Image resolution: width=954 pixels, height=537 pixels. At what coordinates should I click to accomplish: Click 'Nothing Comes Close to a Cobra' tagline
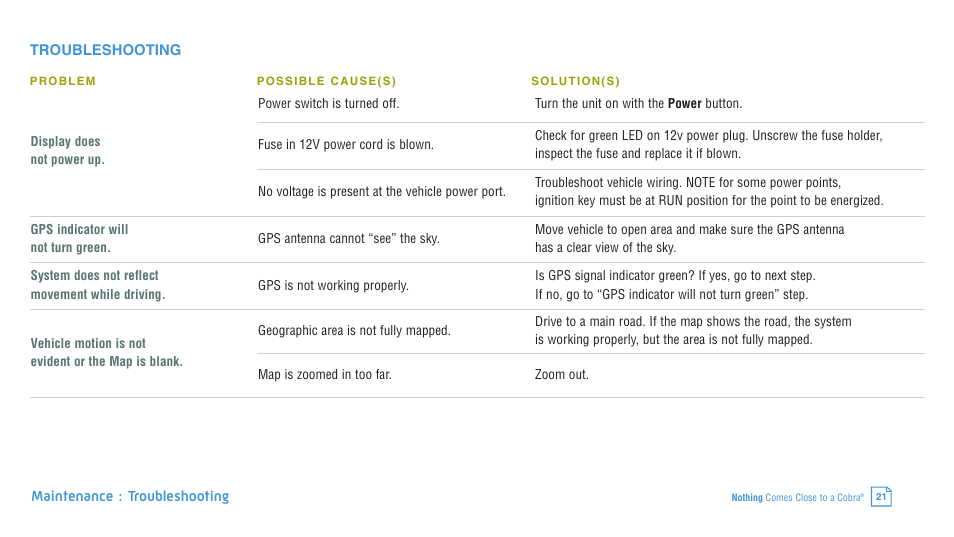(797, 497)
